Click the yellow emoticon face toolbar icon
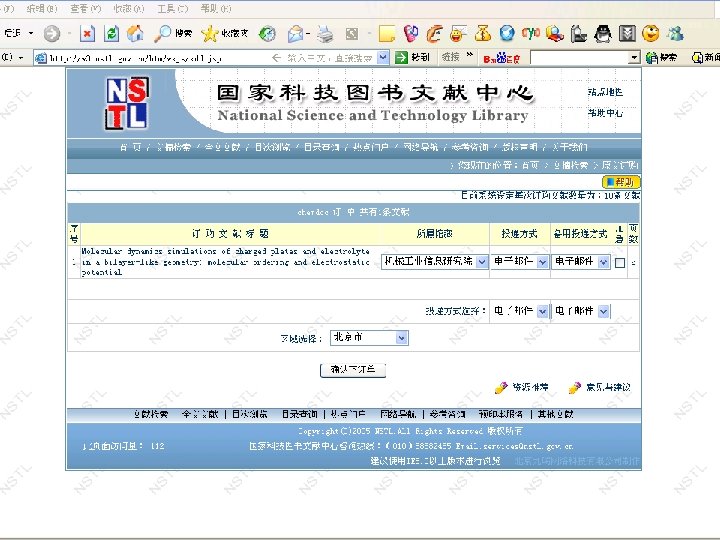This screenshot has height=540, width=720. (651, 33)
